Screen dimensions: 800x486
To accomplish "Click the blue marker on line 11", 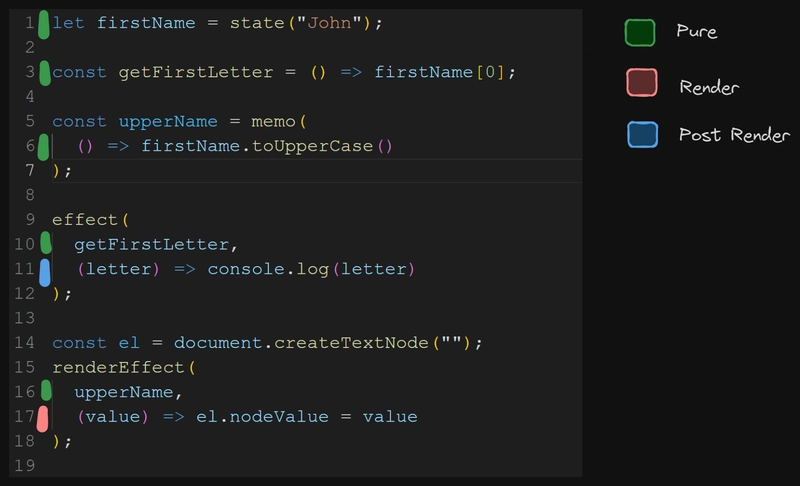I will (44, 270).
